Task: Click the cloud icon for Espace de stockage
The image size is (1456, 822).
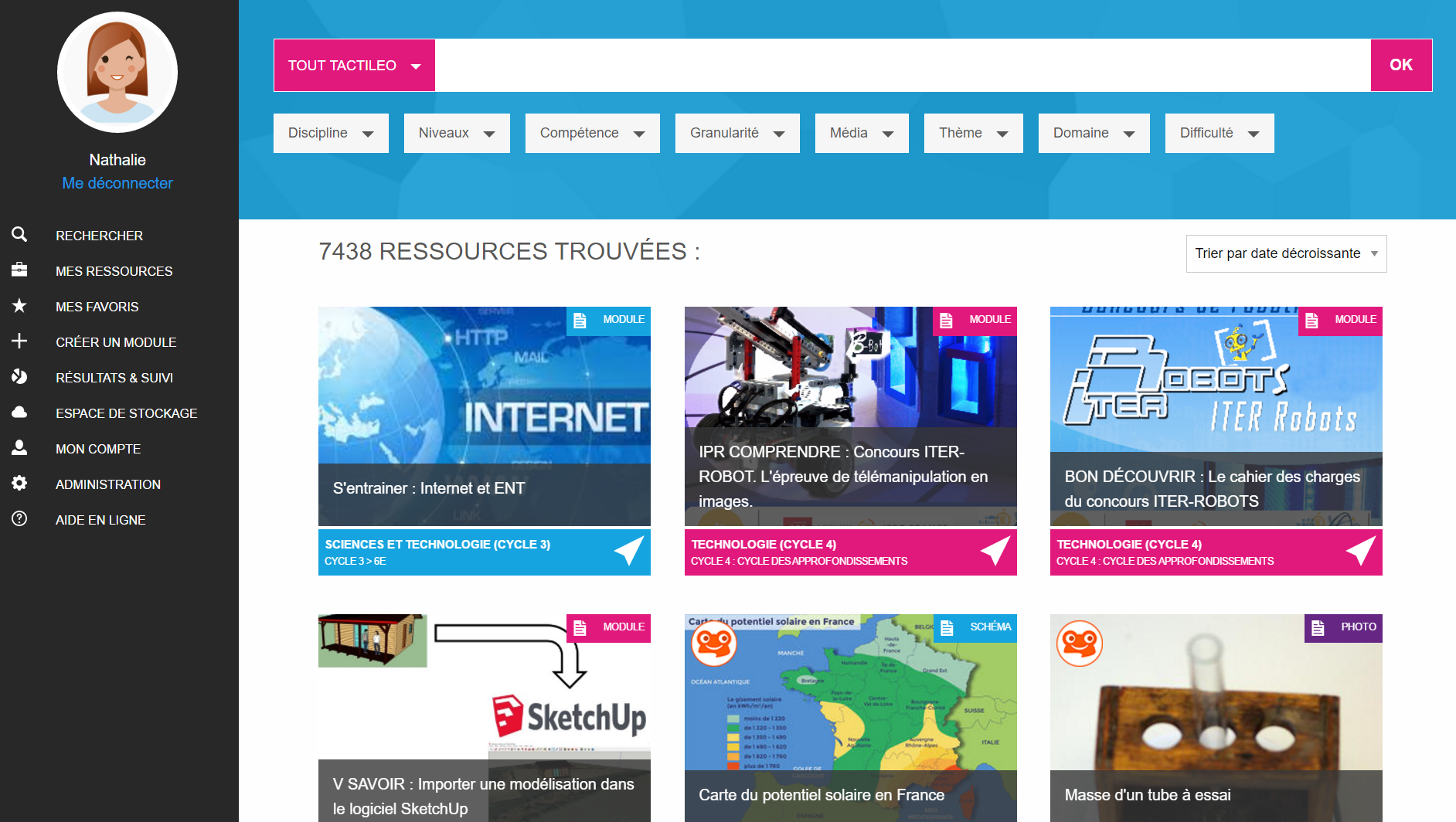Action: (19, 413)
